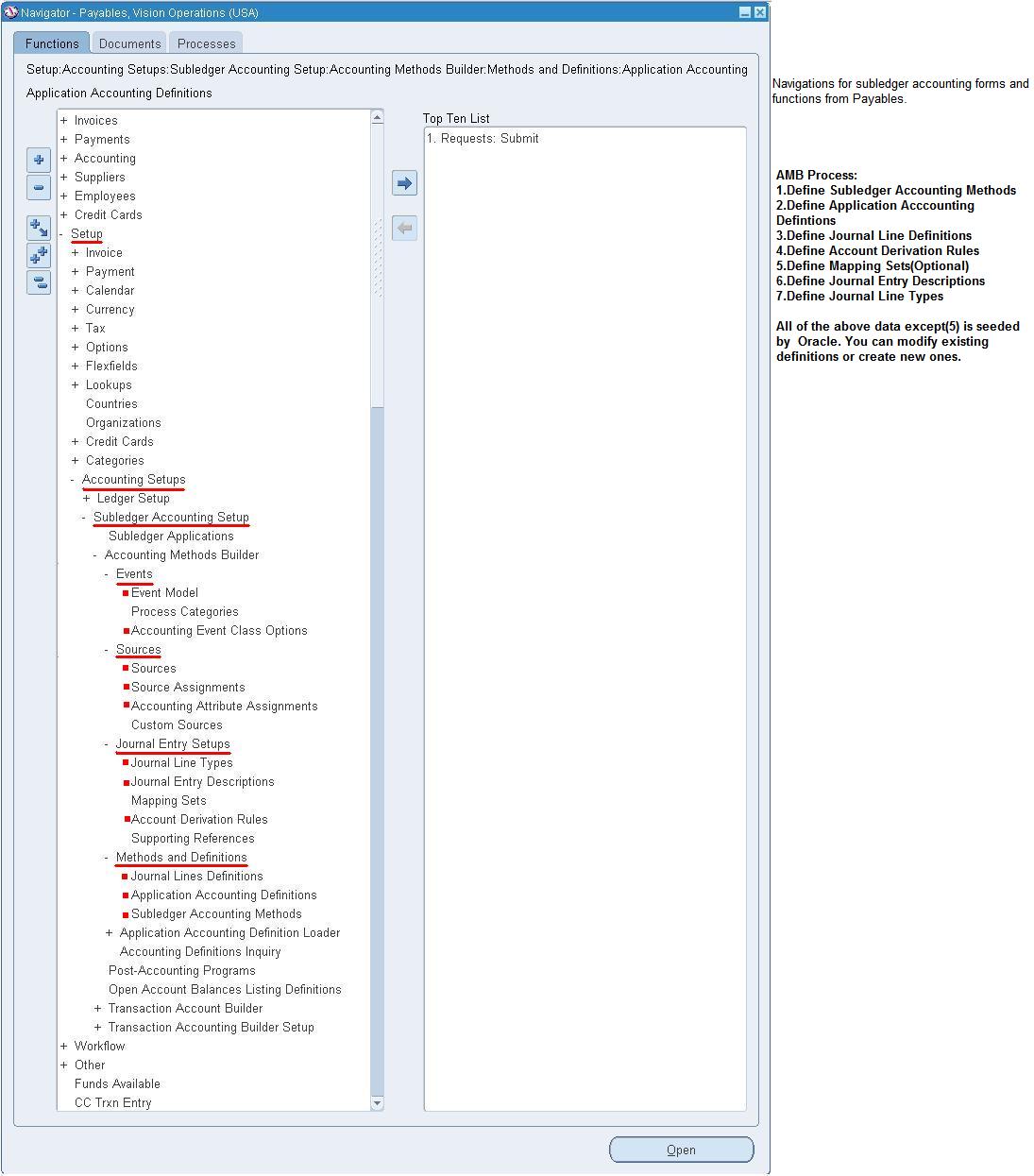The width and height of the screenshot is (1034, 1176).
Task: Click the scrollbar down arrow of the tree
Action: click(x=378, y=1102)
